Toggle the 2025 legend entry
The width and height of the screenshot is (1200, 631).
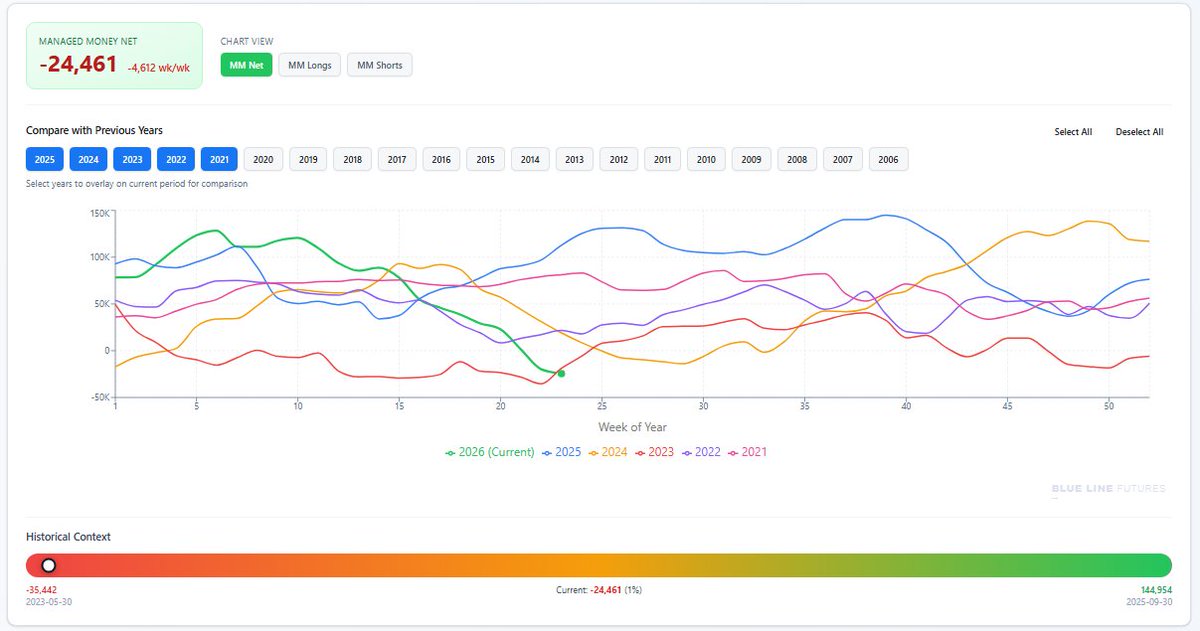click(562, 452)
